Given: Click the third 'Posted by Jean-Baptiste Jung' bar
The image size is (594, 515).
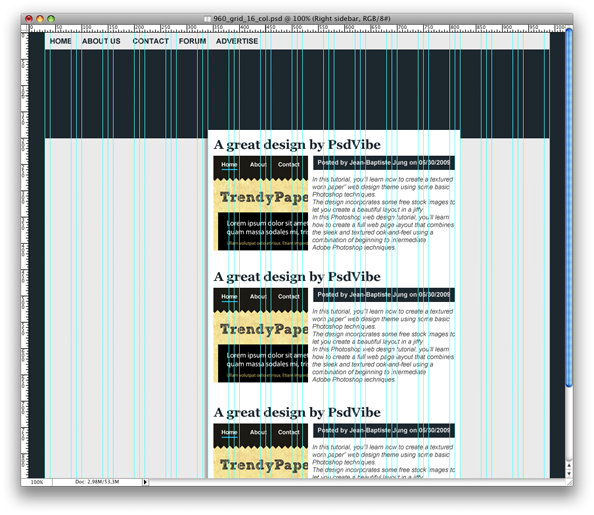Looking at the screenshot, I should coord(384,430).
